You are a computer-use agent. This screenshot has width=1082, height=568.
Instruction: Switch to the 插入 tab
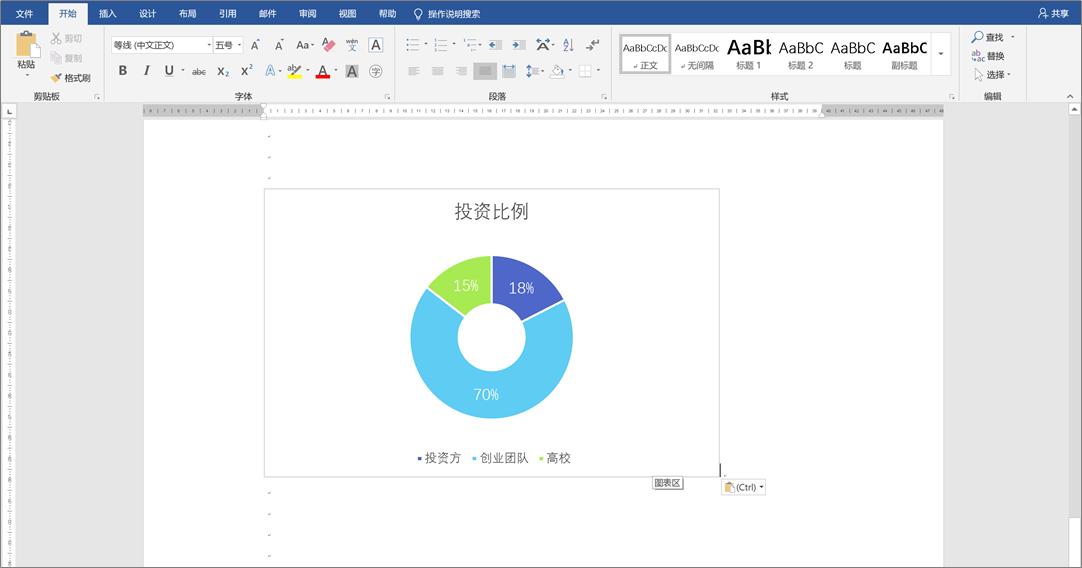pyautogui.click(x=108, y=14)
